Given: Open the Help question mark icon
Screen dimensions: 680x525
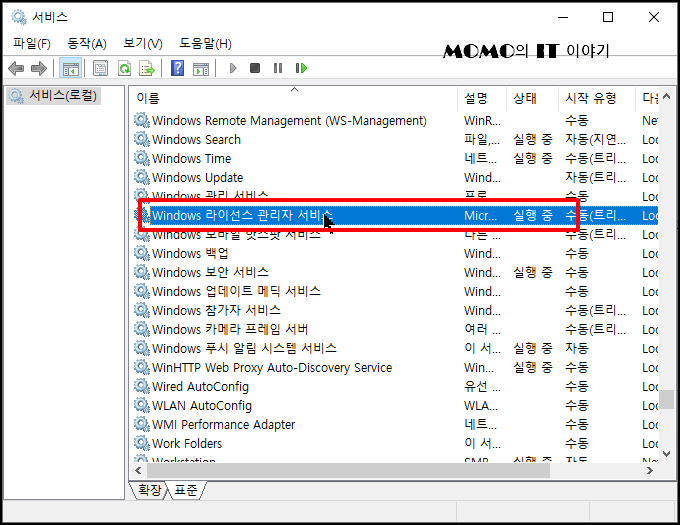Looking at the screenshot, I should click(x=177, y=68).
